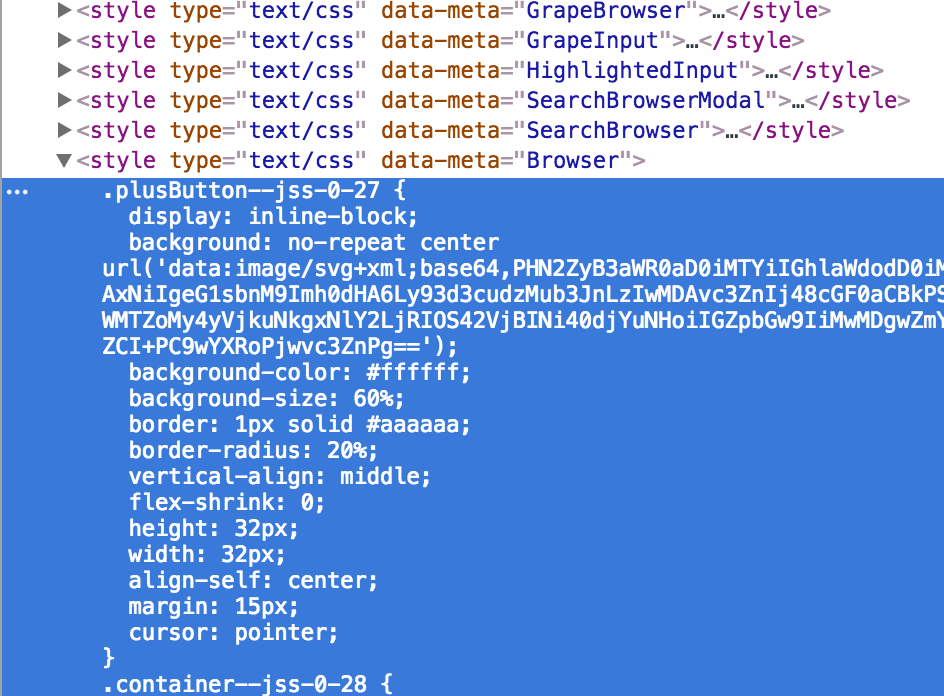Click the background-color #ffffff declaration
This screenshot has height=696, width=944.
click(x=299, y=373)
